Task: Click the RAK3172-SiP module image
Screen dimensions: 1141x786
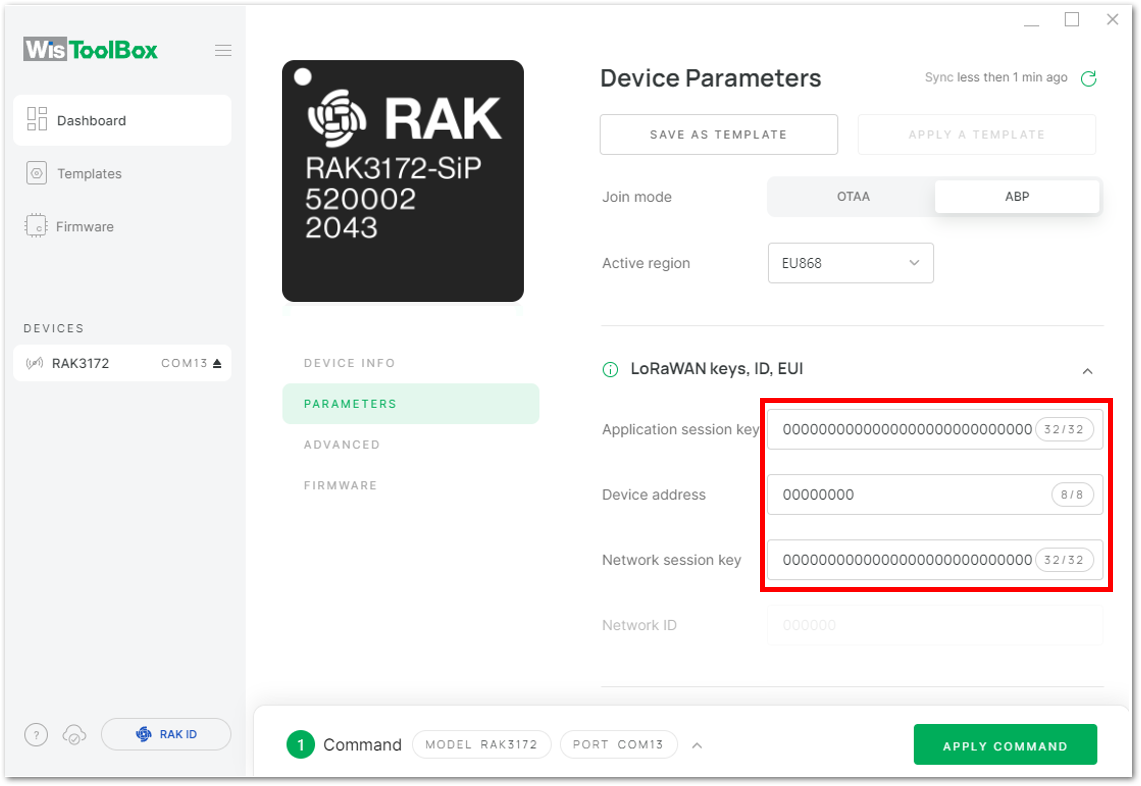Action: [403, 180]
